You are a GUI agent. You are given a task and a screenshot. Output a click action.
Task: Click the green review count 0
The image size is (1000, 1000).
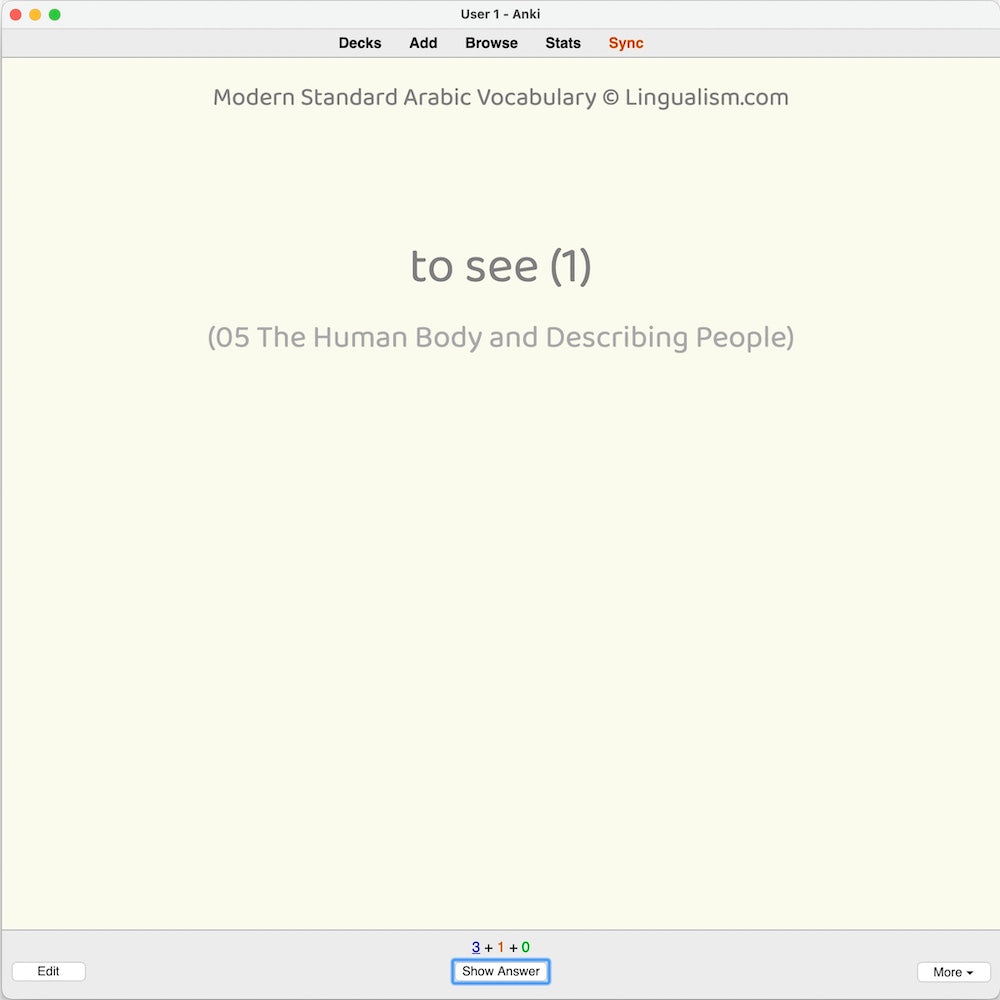pyautogui.click(x=526, y=947)
